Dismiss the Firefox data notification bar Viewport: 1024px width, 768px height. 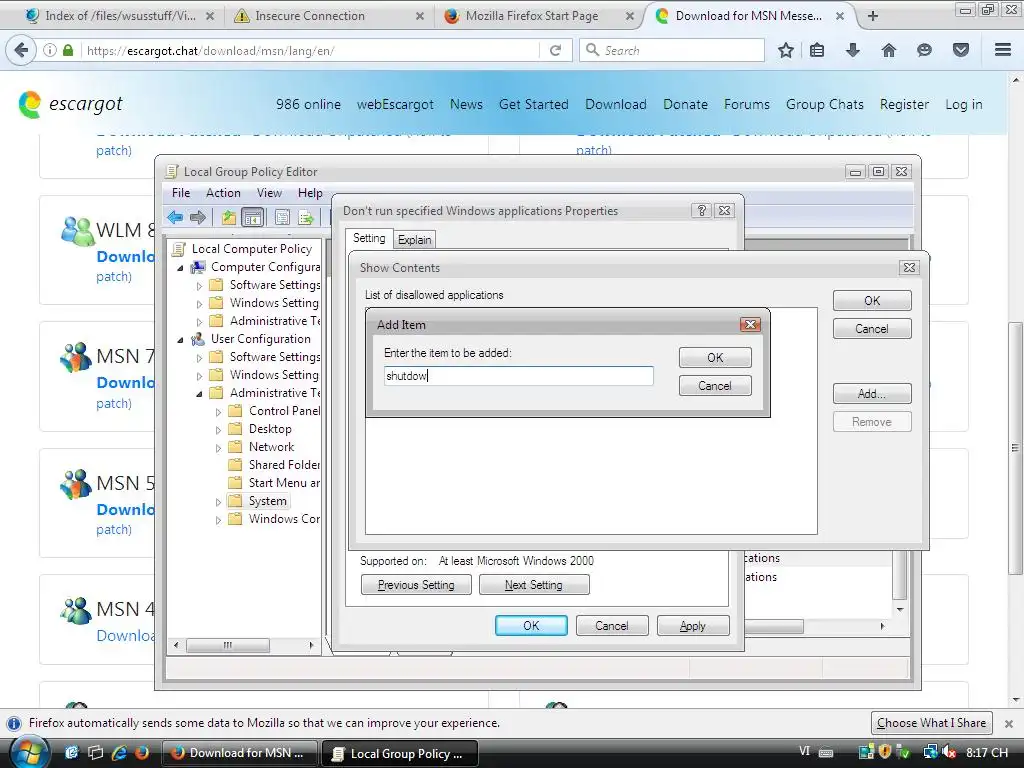coord(1009,724)
